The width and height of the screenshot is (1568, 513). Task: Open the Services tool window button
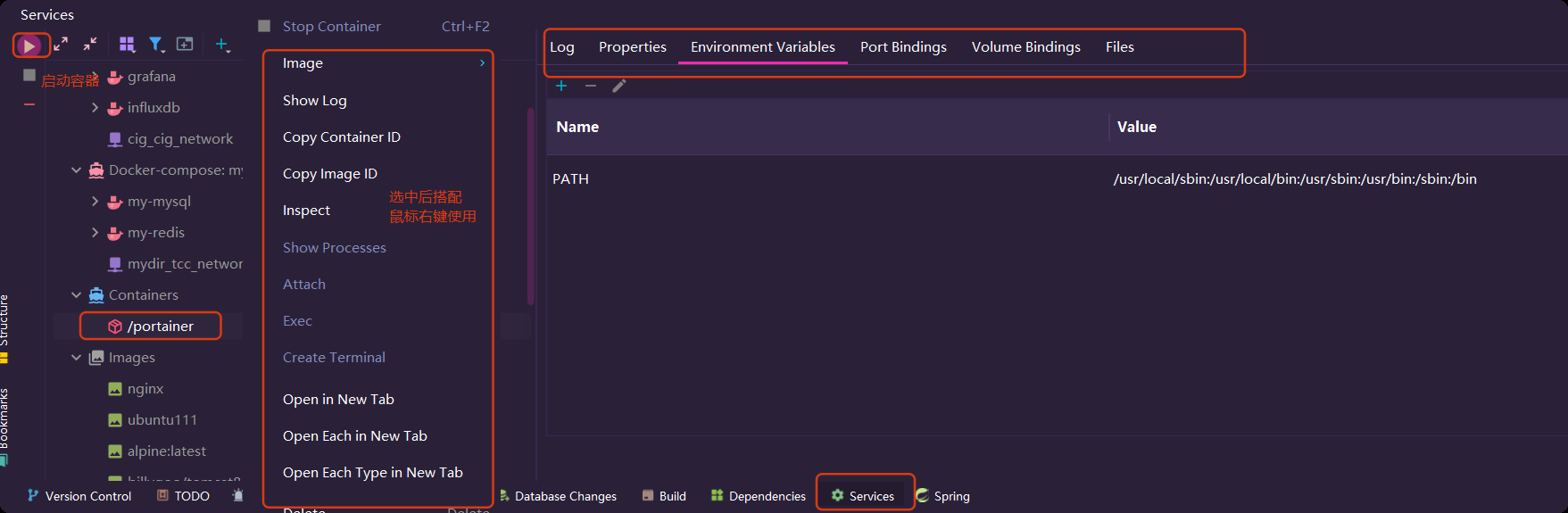[863, 496]
